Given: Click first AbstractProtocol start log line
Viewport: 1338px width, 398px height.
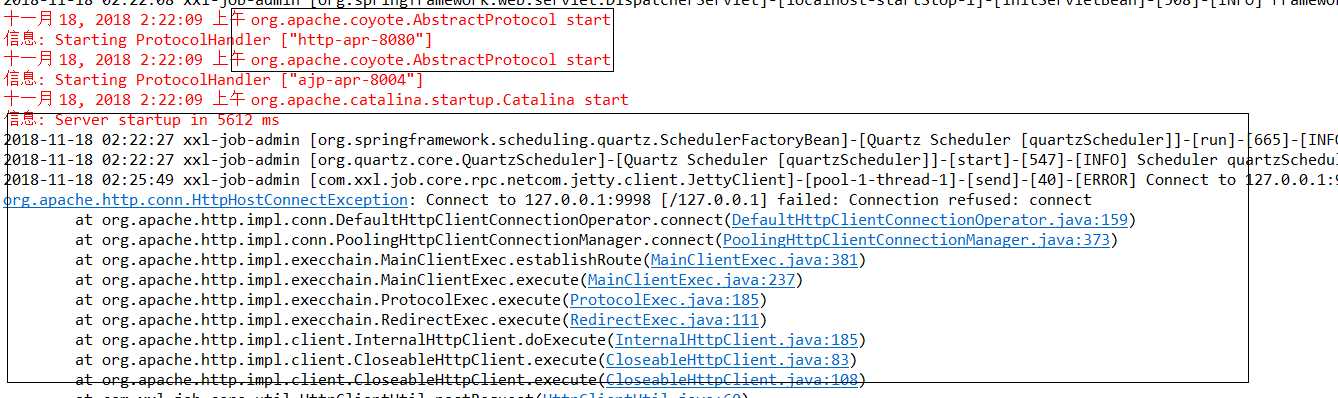Looking at the screenshot, I should click(x=307, y=20).
